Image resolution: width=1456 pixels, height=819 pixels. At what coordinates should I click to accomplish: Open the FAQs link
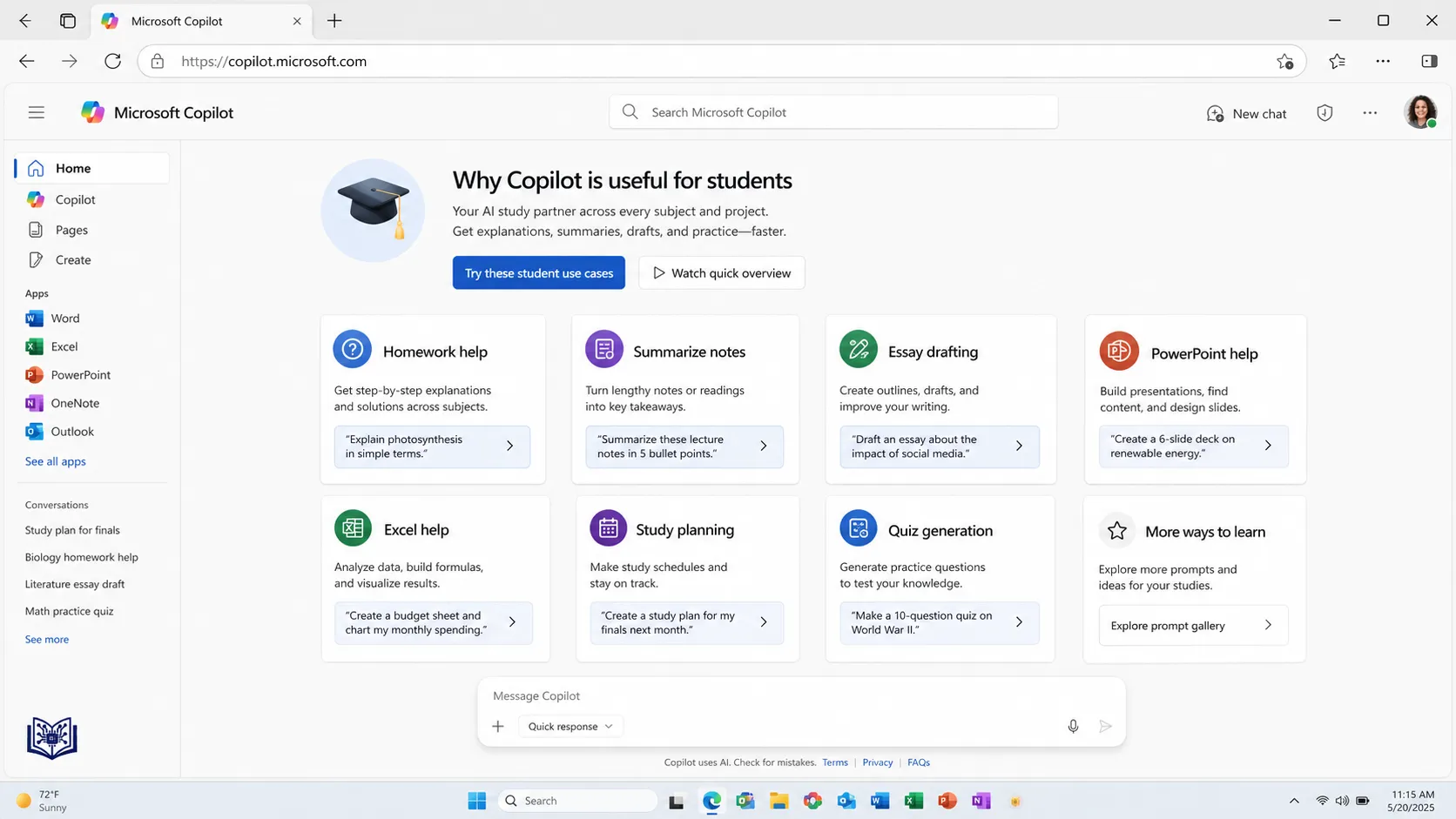919,762
